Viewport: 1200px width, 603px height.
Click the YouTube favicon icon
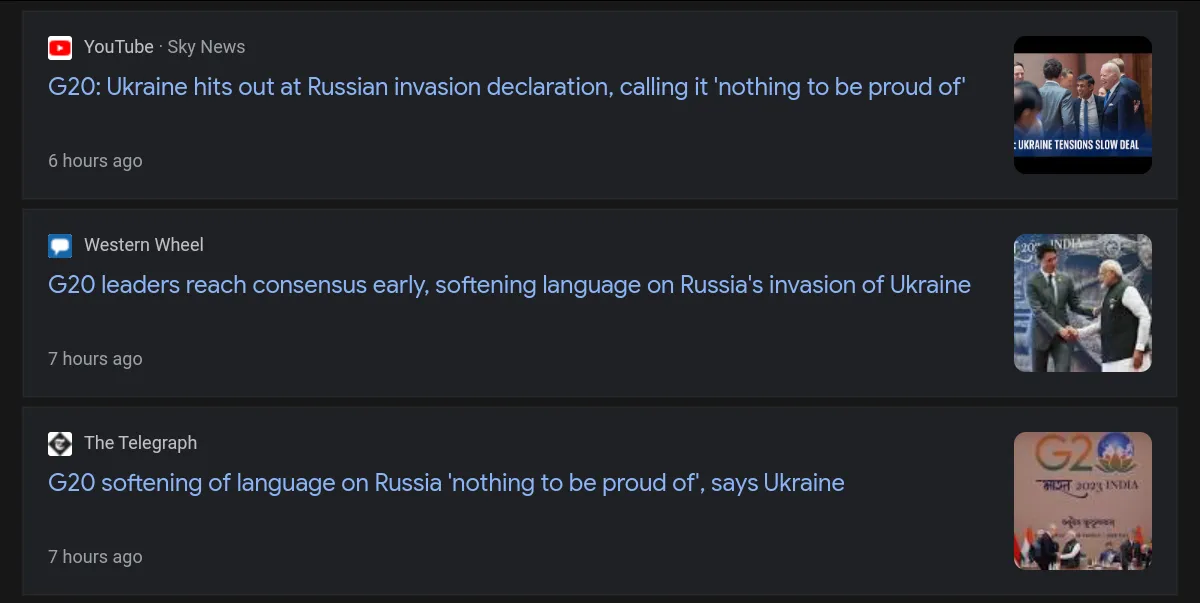point(60,47)
